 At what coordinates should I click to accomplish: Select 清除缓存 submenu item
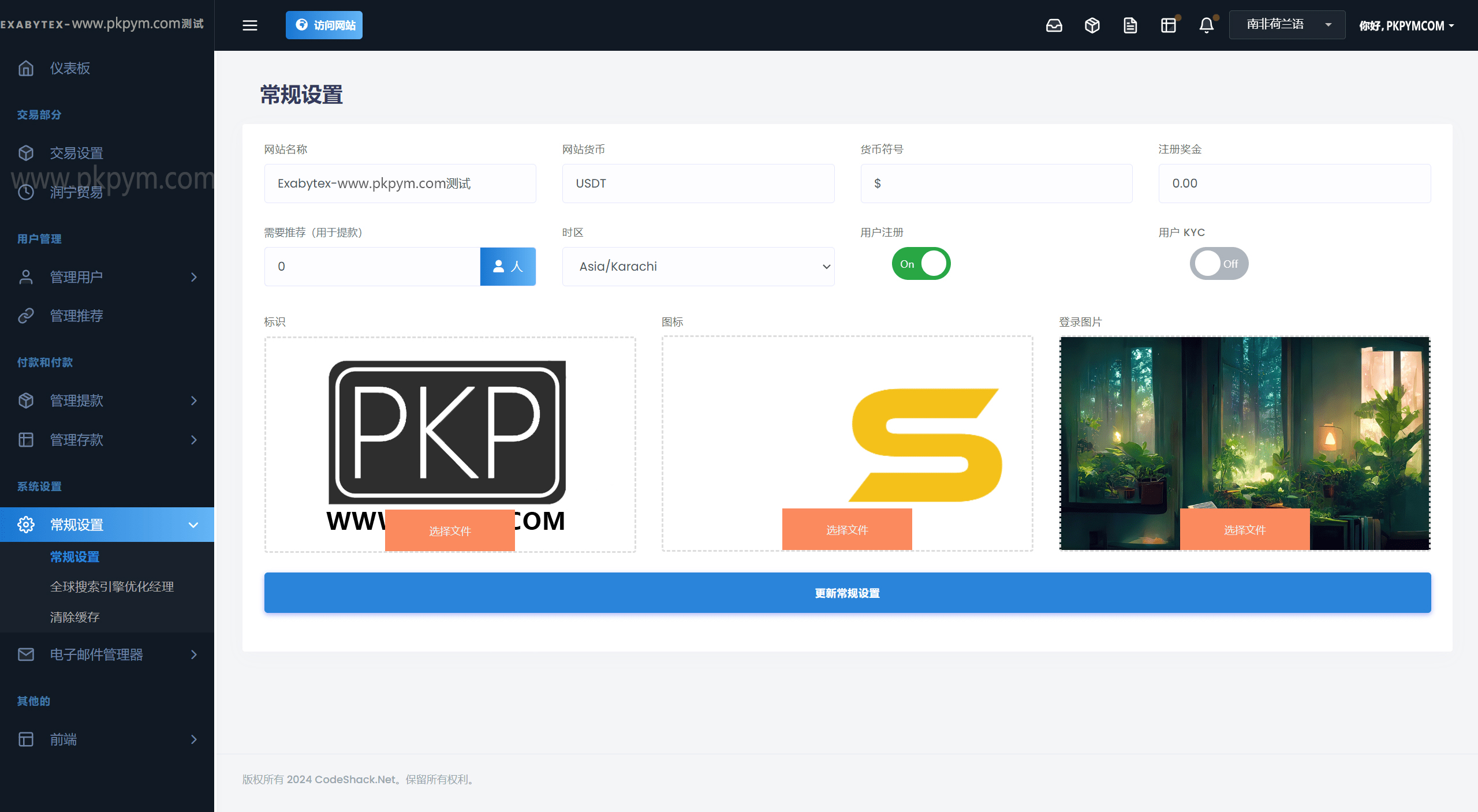point(75,617)
